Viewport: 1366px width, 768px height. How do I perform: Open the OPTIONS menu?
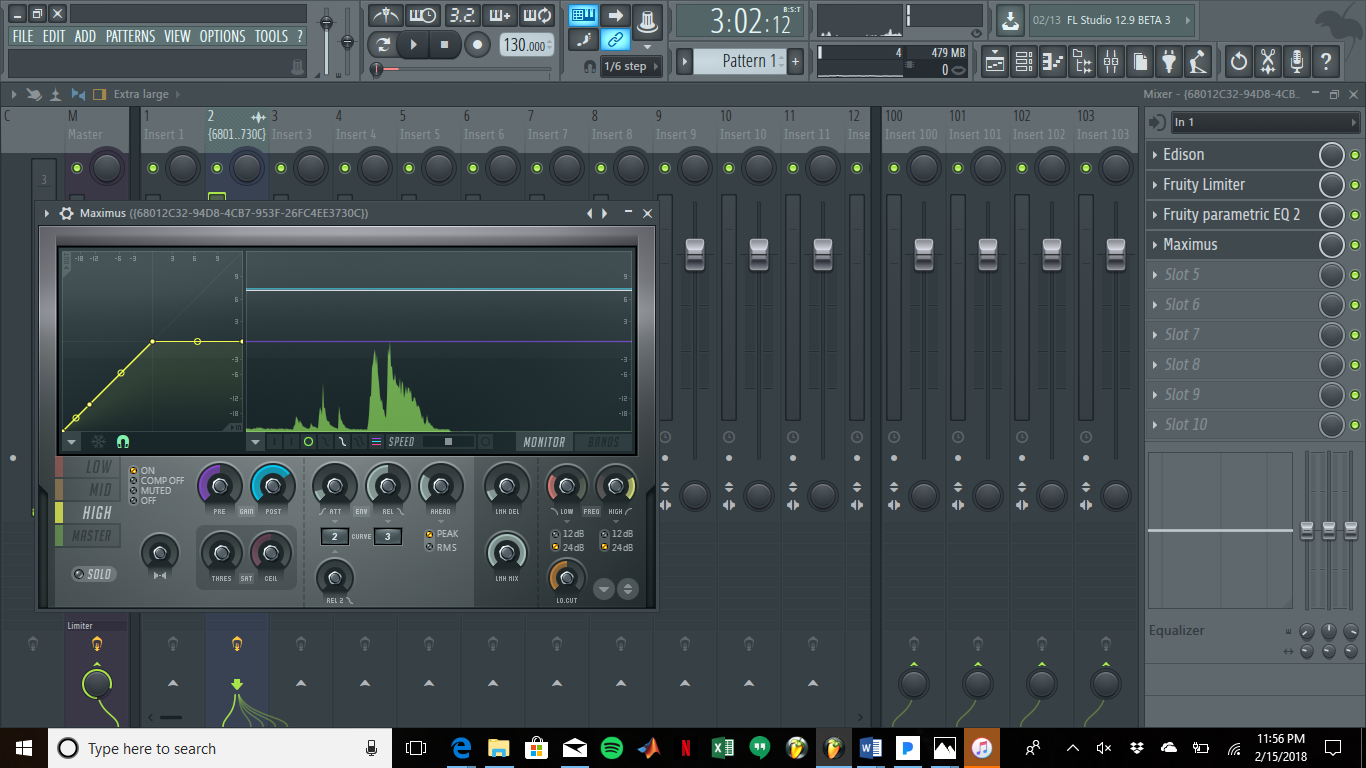click(222, 36)
